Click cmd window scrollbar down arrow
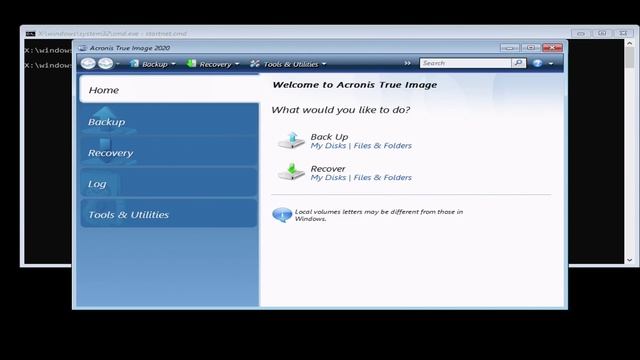This screenshot has height=360, width=640. [x=629, y=260]
